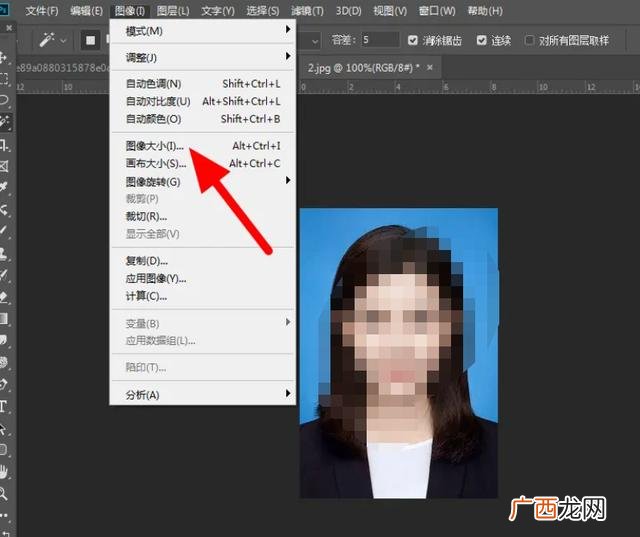Select the Pen tool
Viewport: 640px width, 537px height.
click(x=3, y=384)
